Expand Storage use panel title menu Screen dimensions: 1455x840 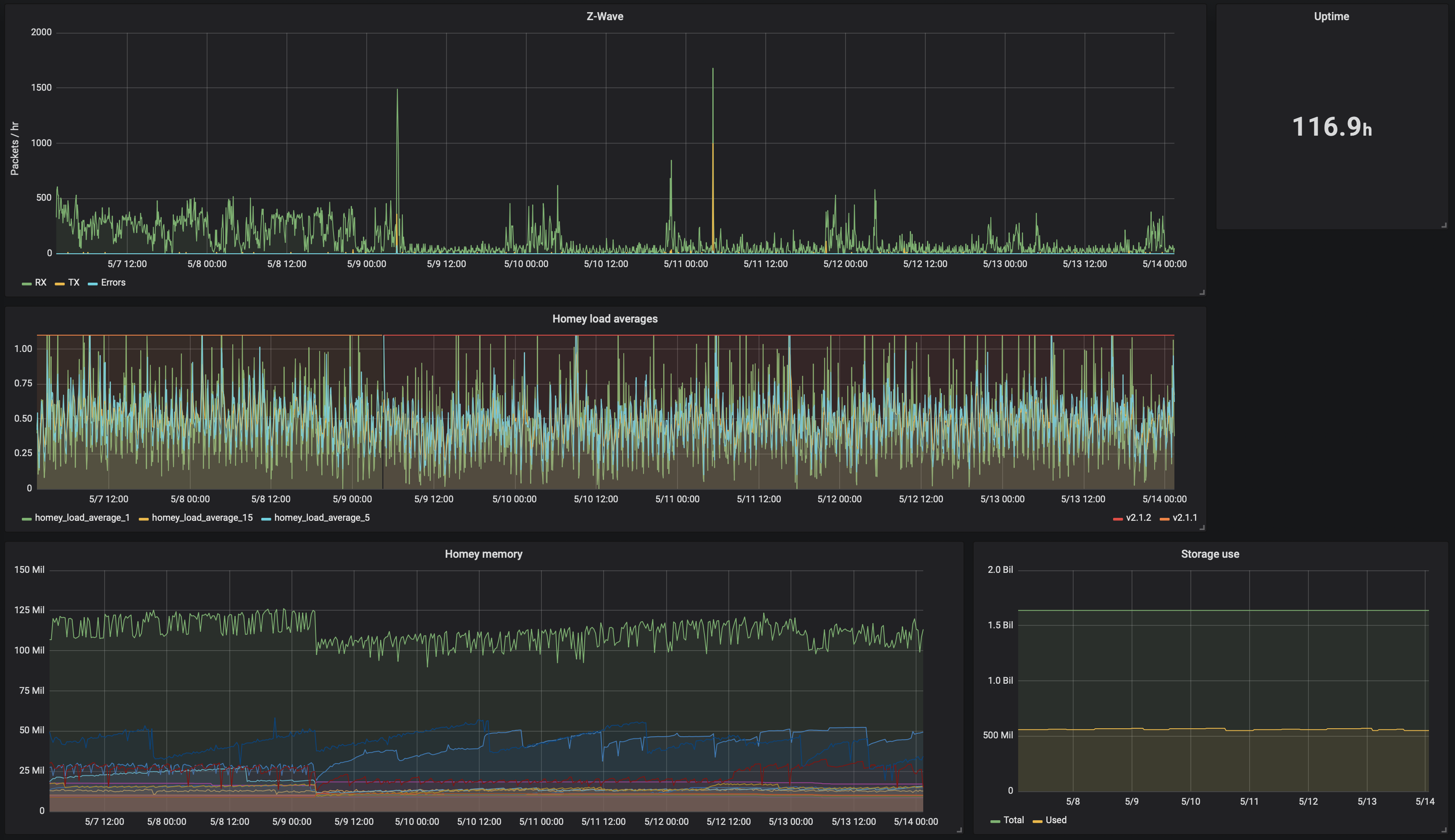click(x=1210, y=554)
